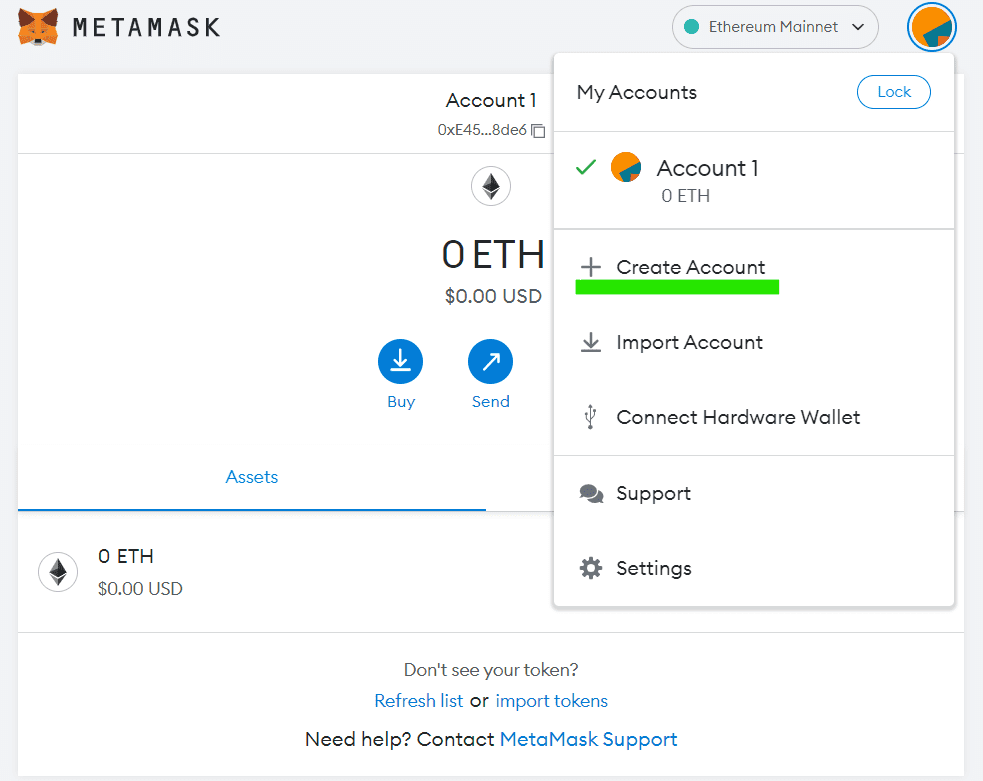Click the My Accounts heading
983x781 pixels.
click(636, 93)
